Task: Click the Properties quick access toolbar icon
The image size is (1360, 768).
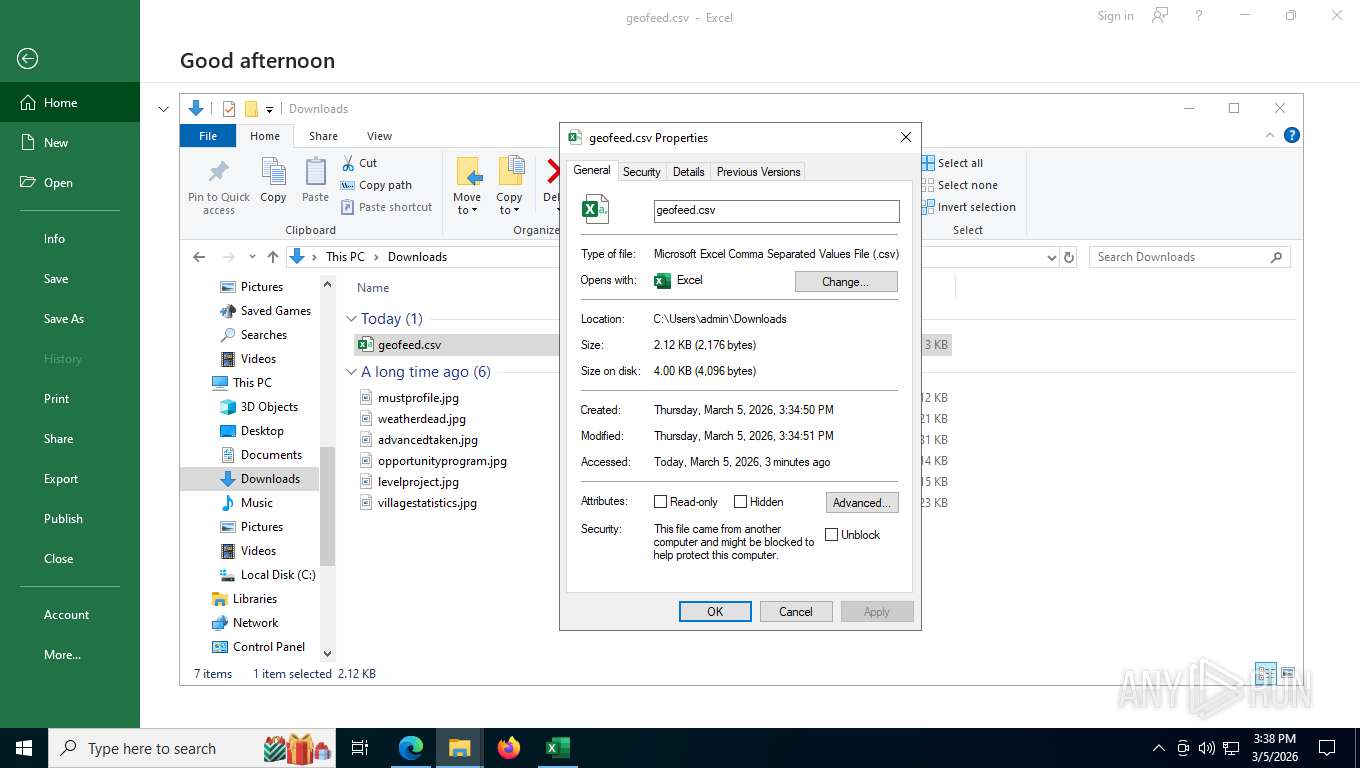Action: point(229,109)
